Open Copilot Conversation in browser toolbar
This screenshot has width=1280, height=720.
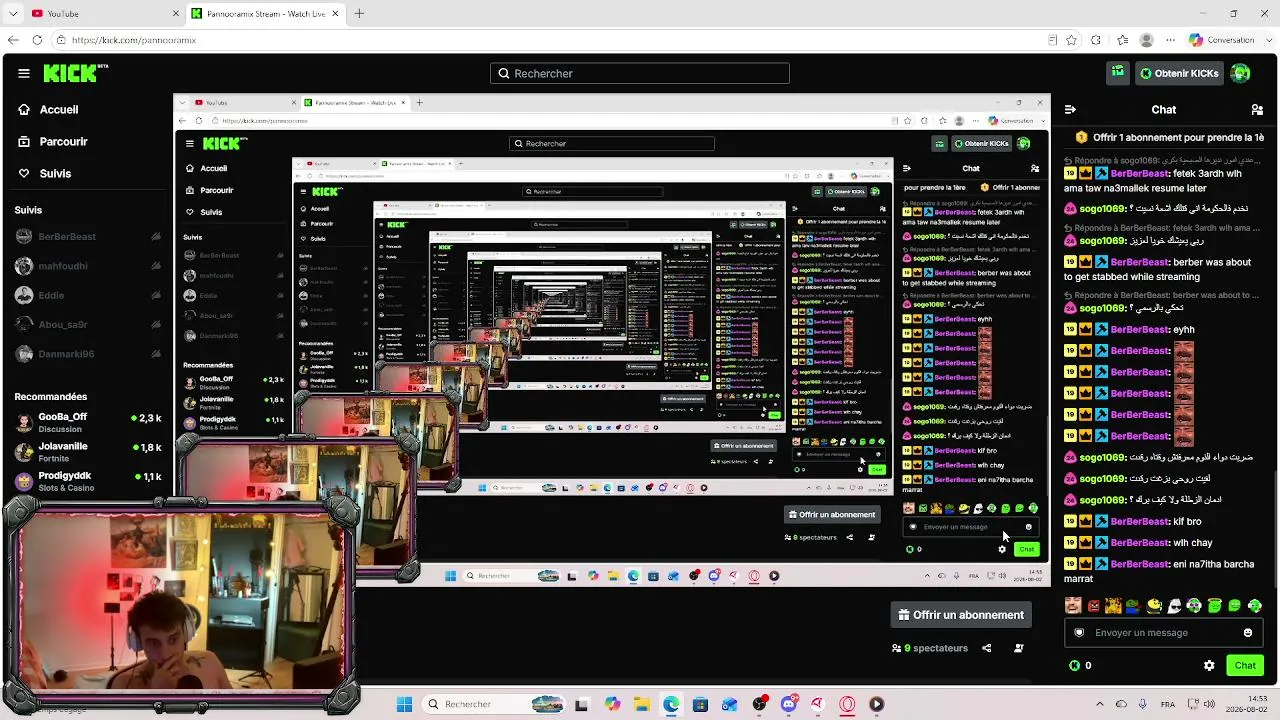pyautogui.click(x=1221, y=40)
